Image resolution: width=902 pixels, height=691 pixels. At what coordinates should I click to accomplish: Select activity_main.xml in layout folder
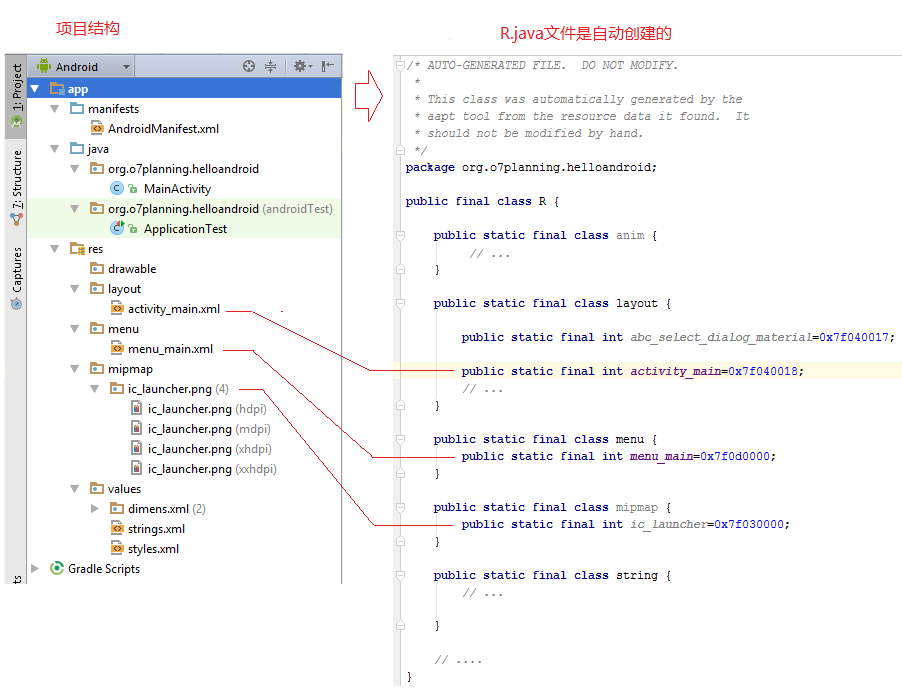tap(173, 309)
